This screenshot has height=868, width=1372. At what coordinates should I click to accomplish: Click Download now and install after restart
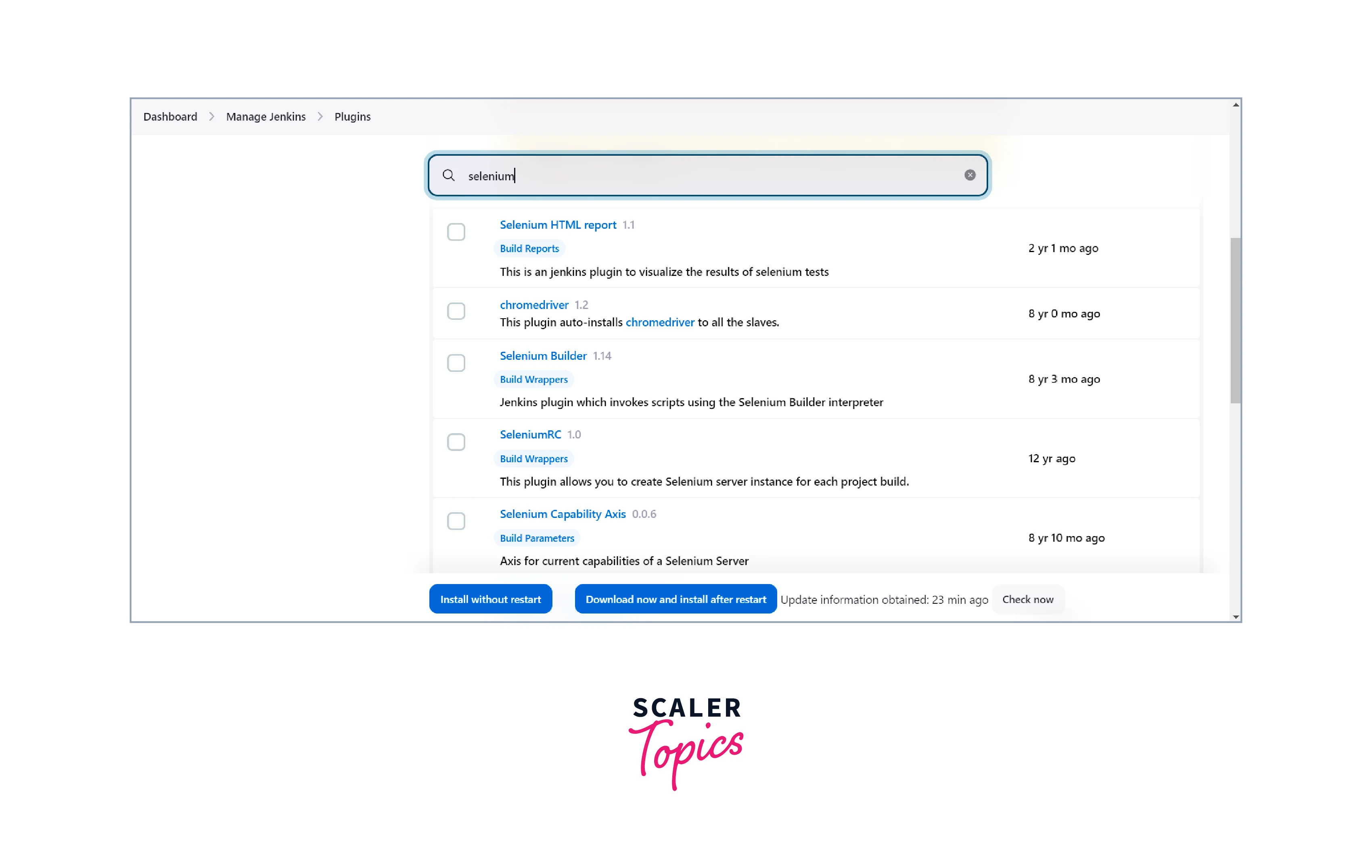(x=676, y=599)
